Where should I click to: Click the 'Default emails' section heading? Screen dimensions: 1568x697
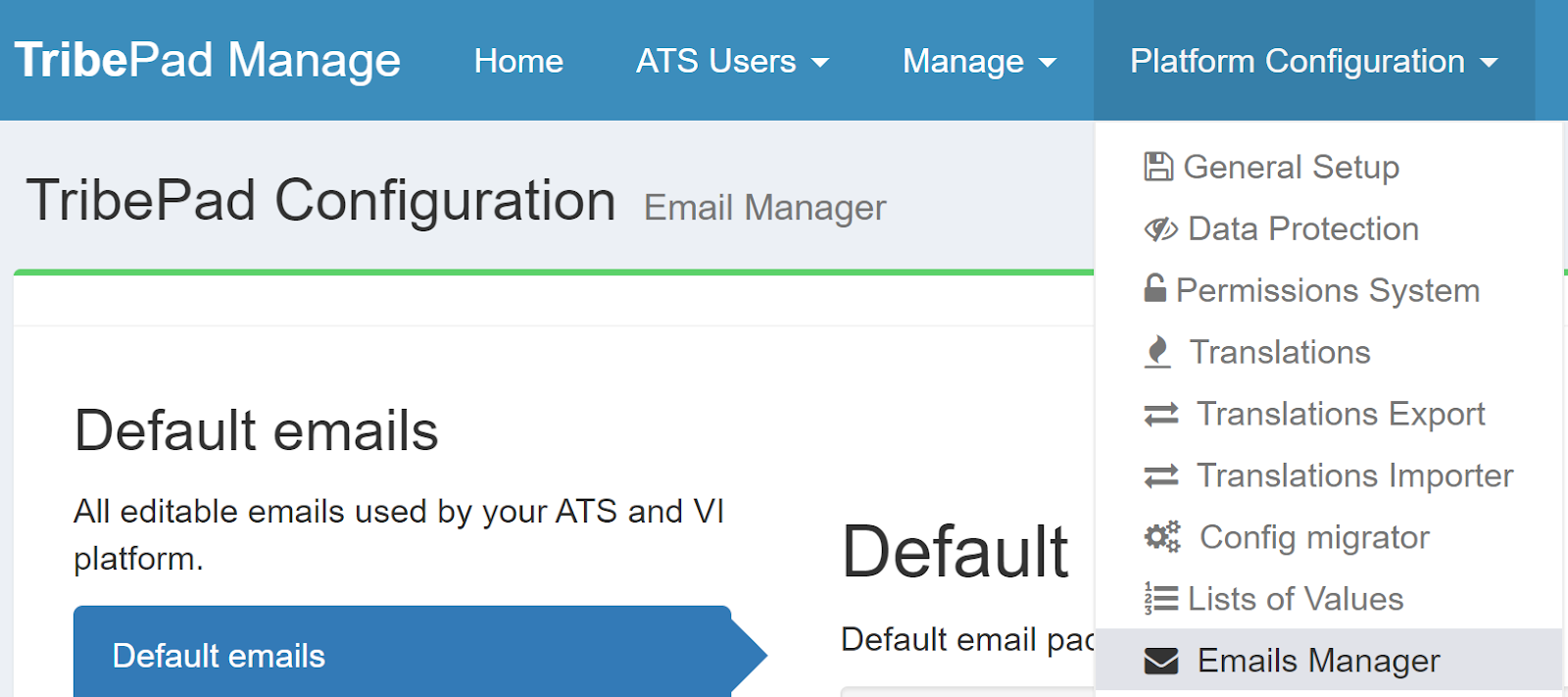coord(257,431)
